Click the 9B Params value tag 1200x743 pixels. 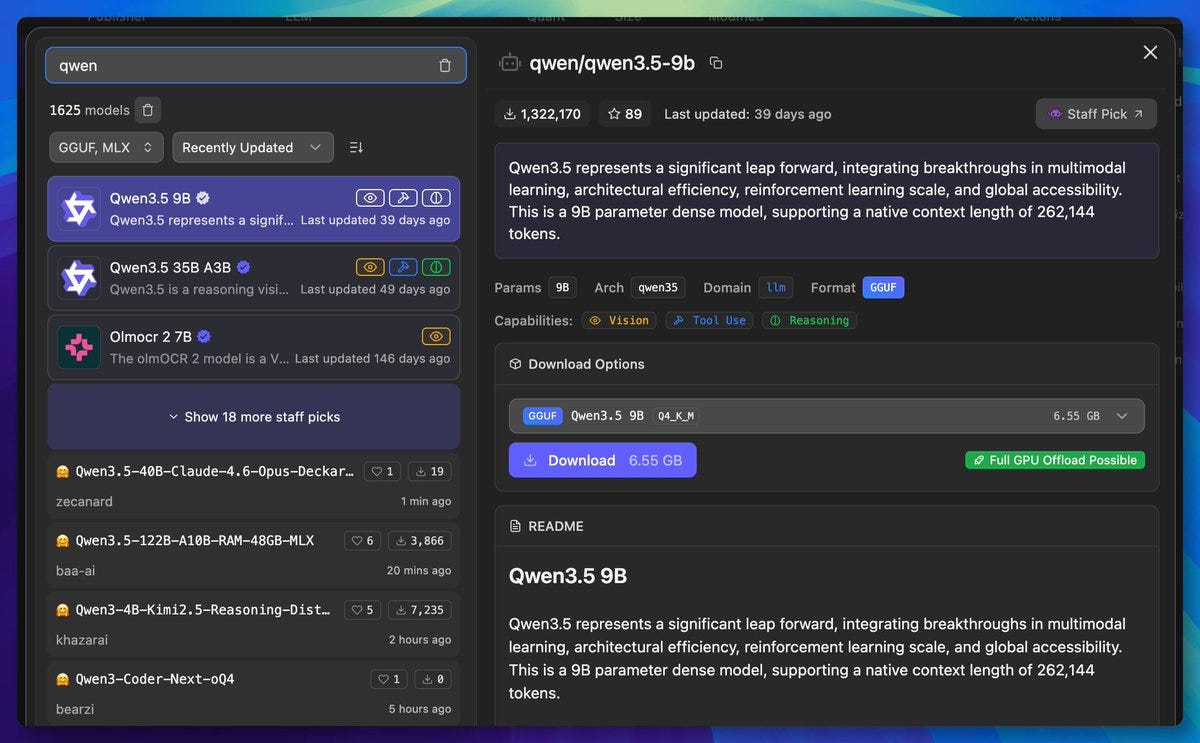click(x=562, y=287)
